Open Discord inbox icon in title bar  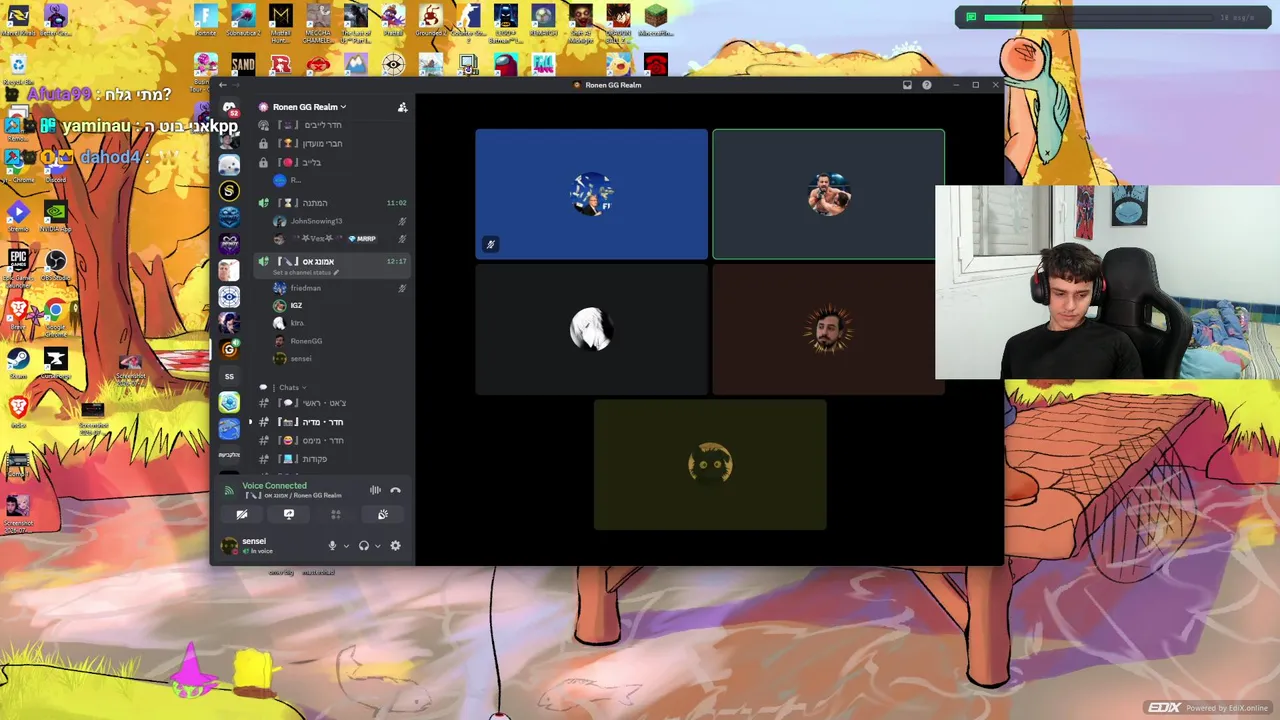click(x=907, y=85)
